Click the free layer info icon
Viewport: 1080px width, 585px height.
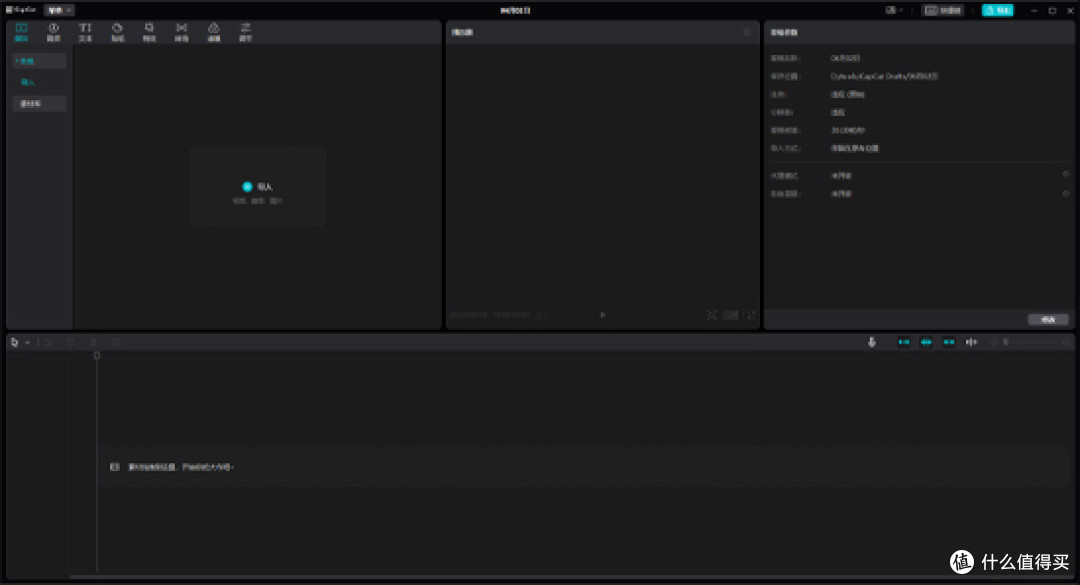pyautogui.click(x=1066, y=194)
